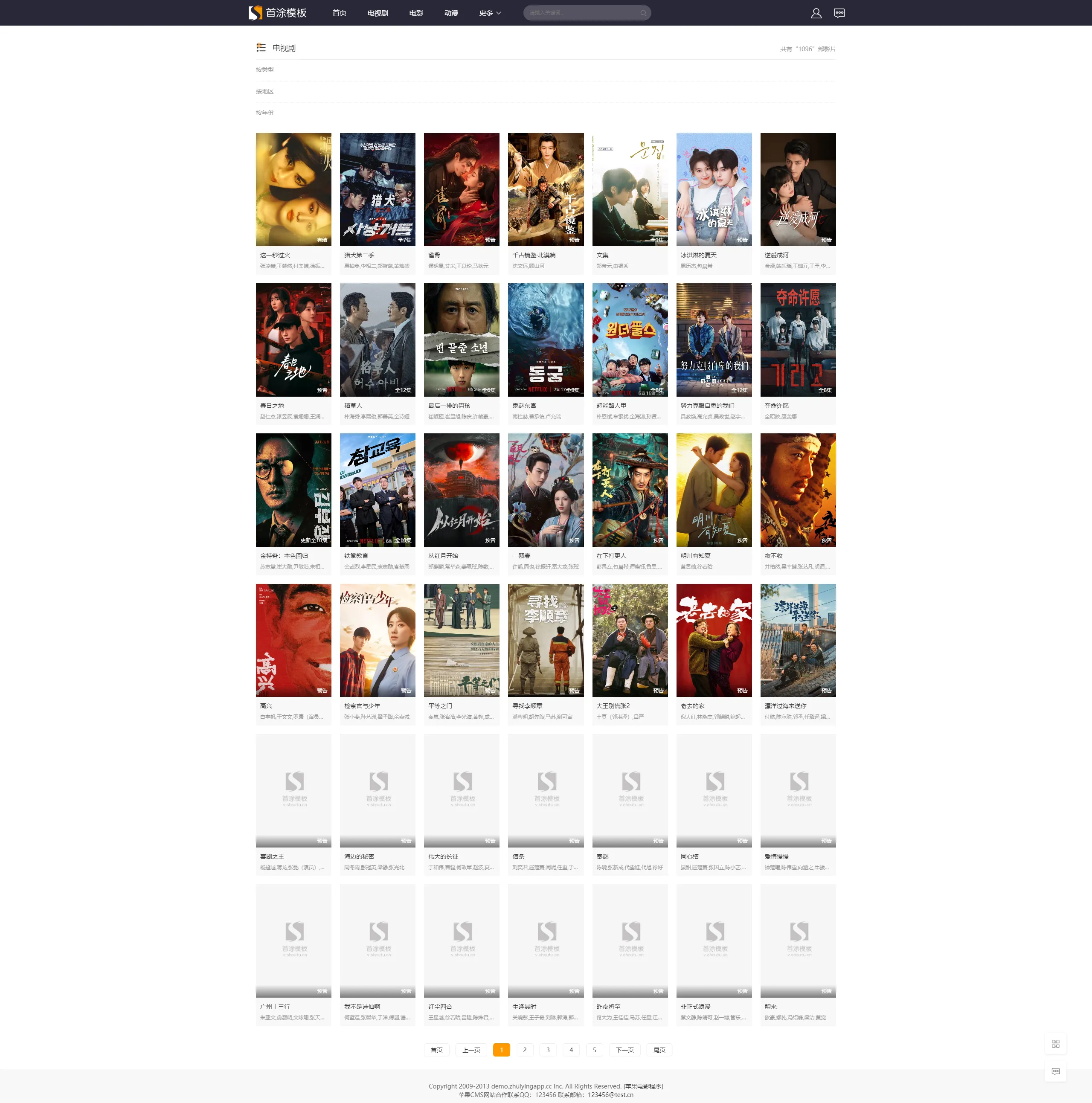Open the 春日之地 poster
Viewport: 1092px width, 1103px height.
tap(293, 340)
